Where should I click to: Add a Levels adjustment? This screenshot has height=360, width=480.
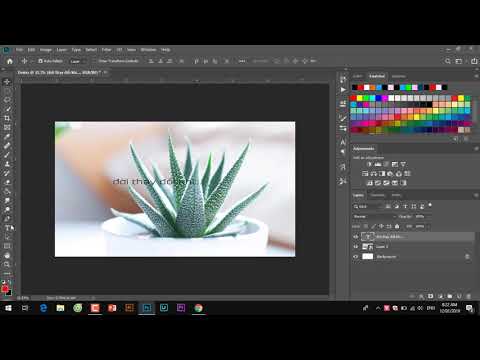tap(378, 164)
